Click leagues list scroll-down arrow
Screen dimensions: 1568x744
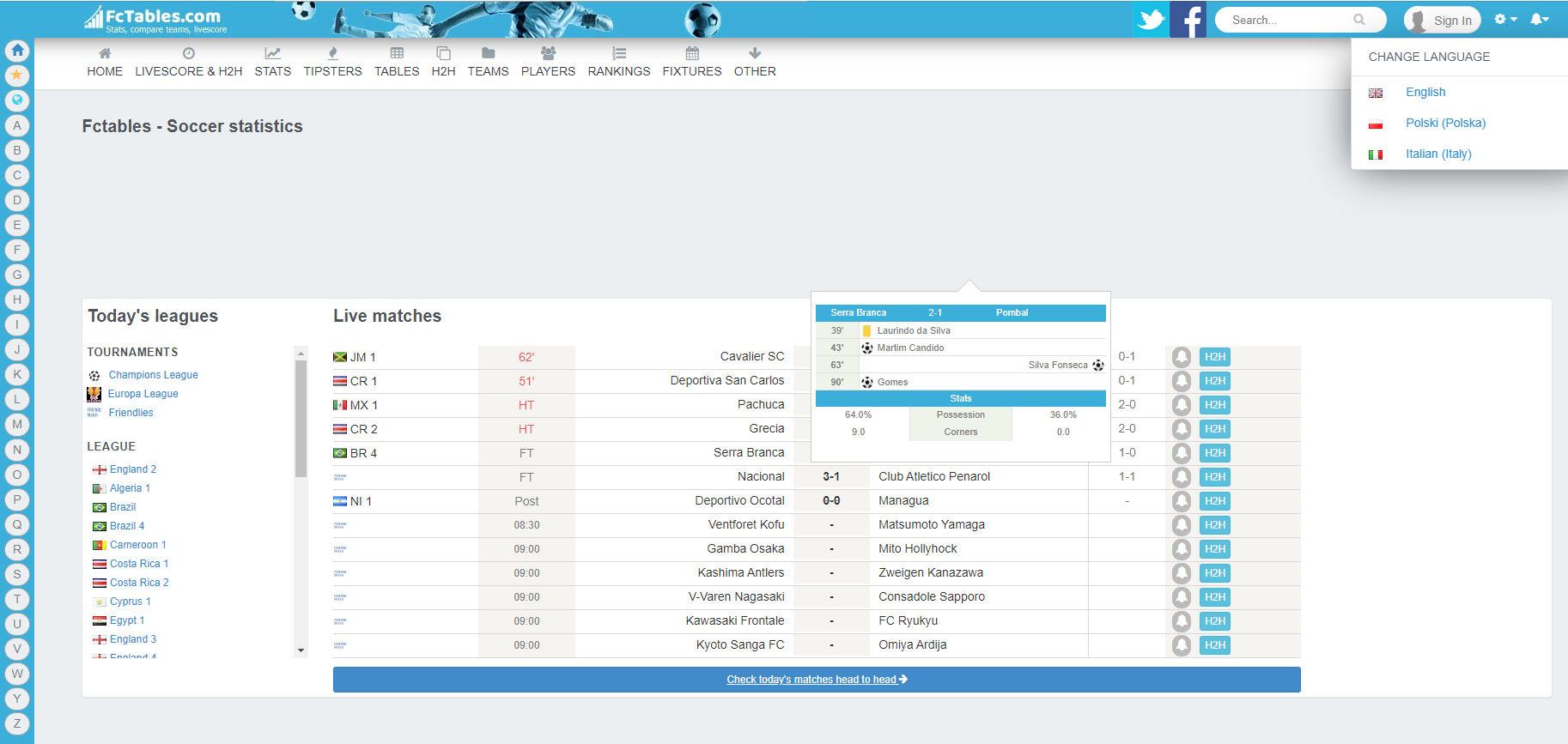(301, 650)
